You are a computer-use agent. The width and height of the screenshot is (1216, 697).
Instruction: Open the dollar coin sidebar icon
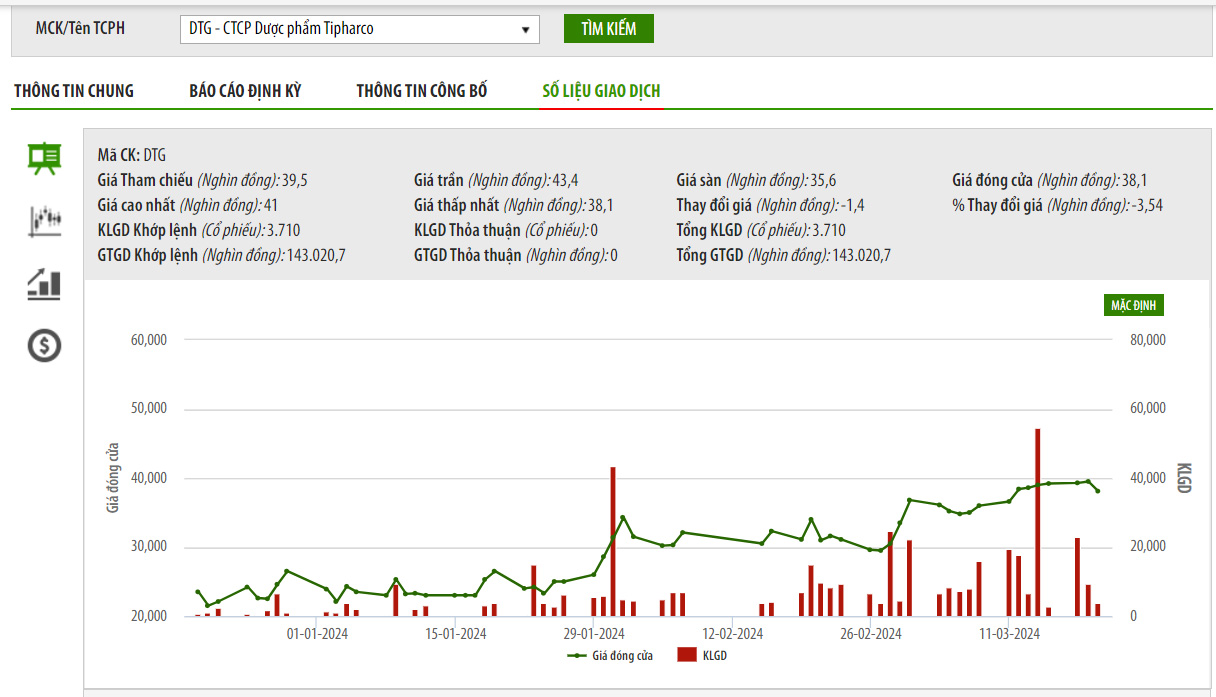tap(44, 346)
